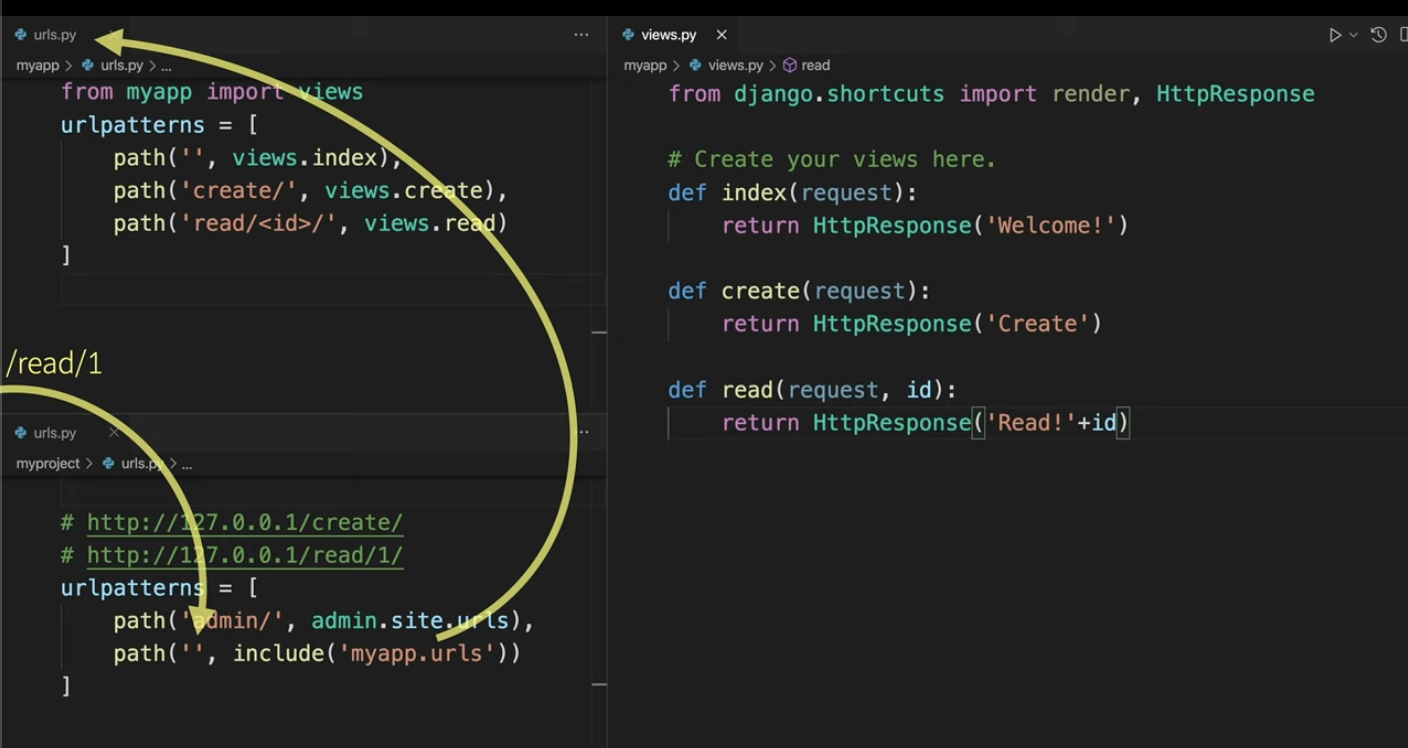Open the myapp breadcrumb above views.py code
1408x748 pixels.
(645, 65)
